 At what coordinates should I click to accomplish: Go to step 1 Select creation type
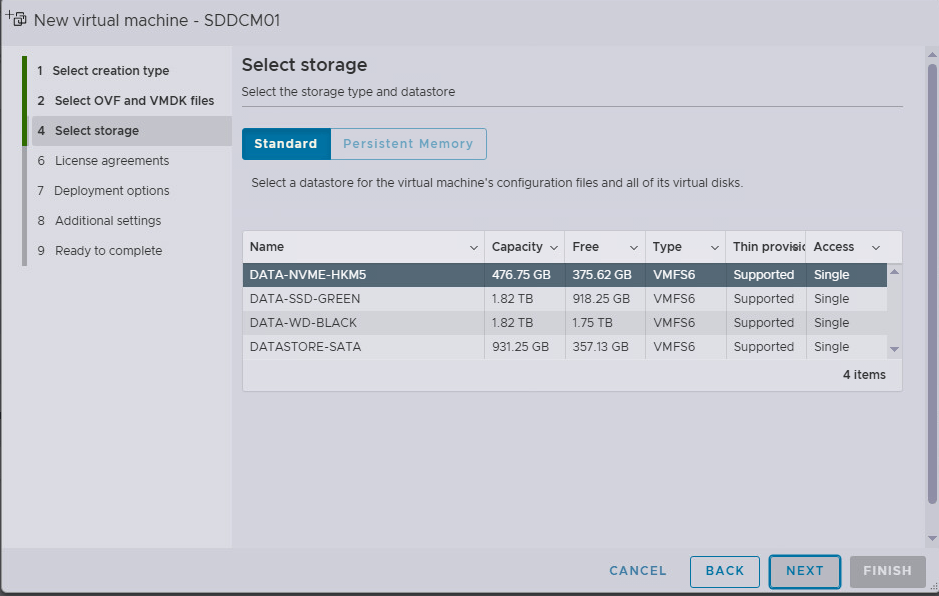pos(111,71)
